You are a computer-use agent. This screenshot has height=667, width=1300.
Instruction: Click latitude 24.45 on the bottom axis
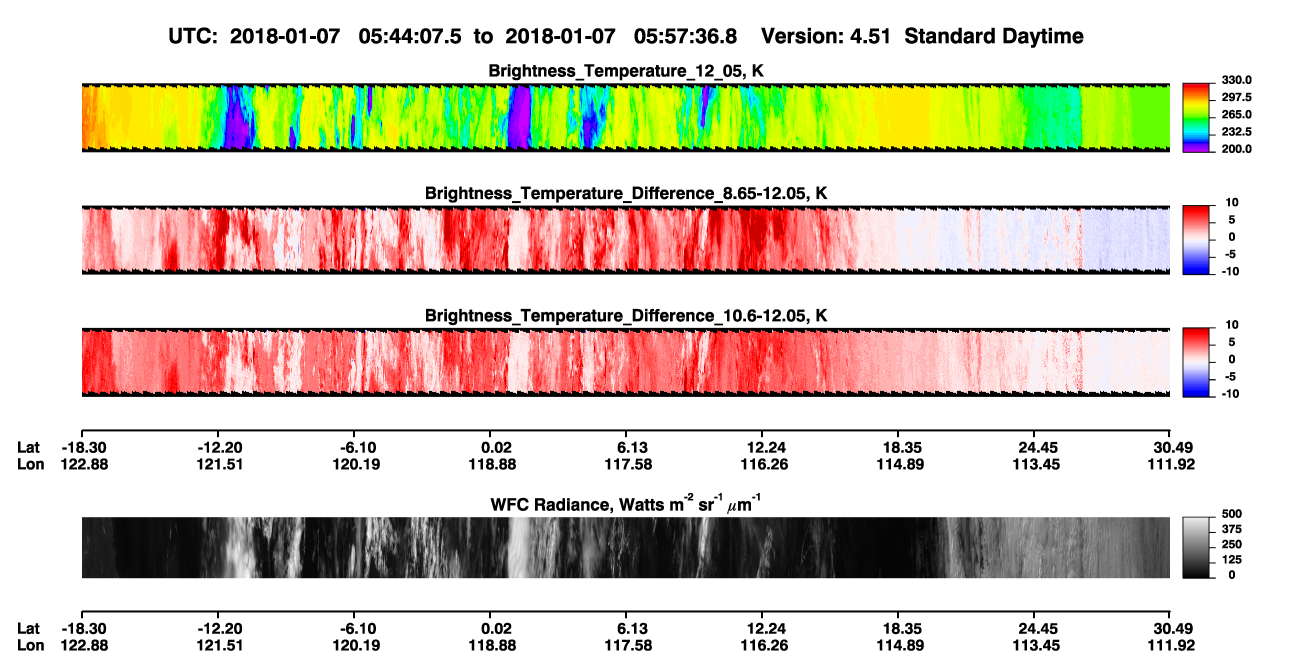1035,629
